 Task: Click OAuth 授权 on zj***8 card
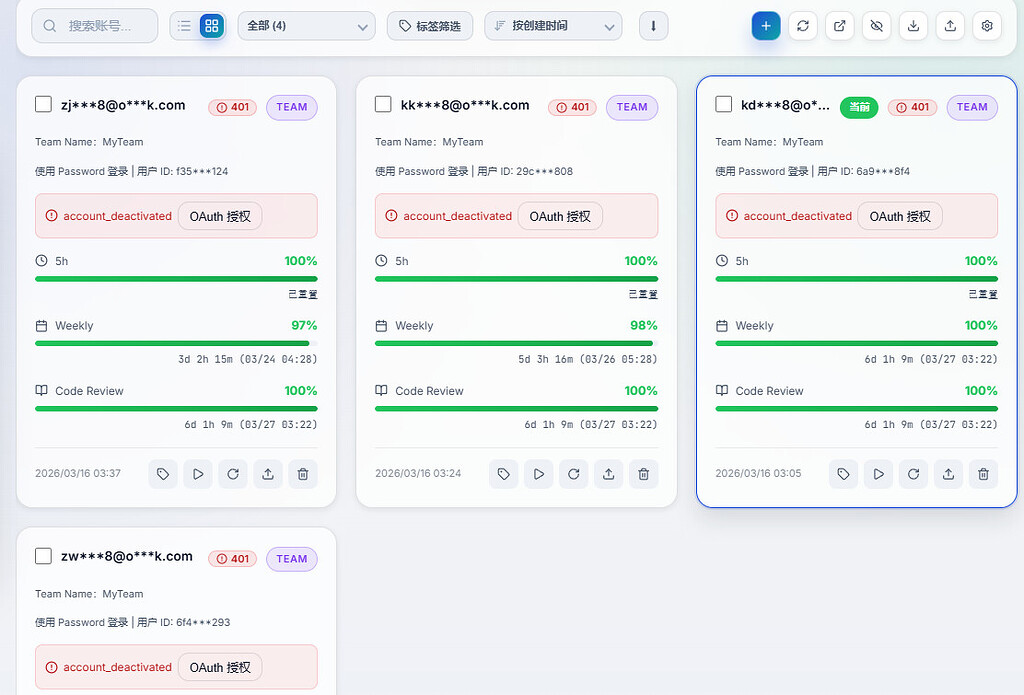pos(220,216)
